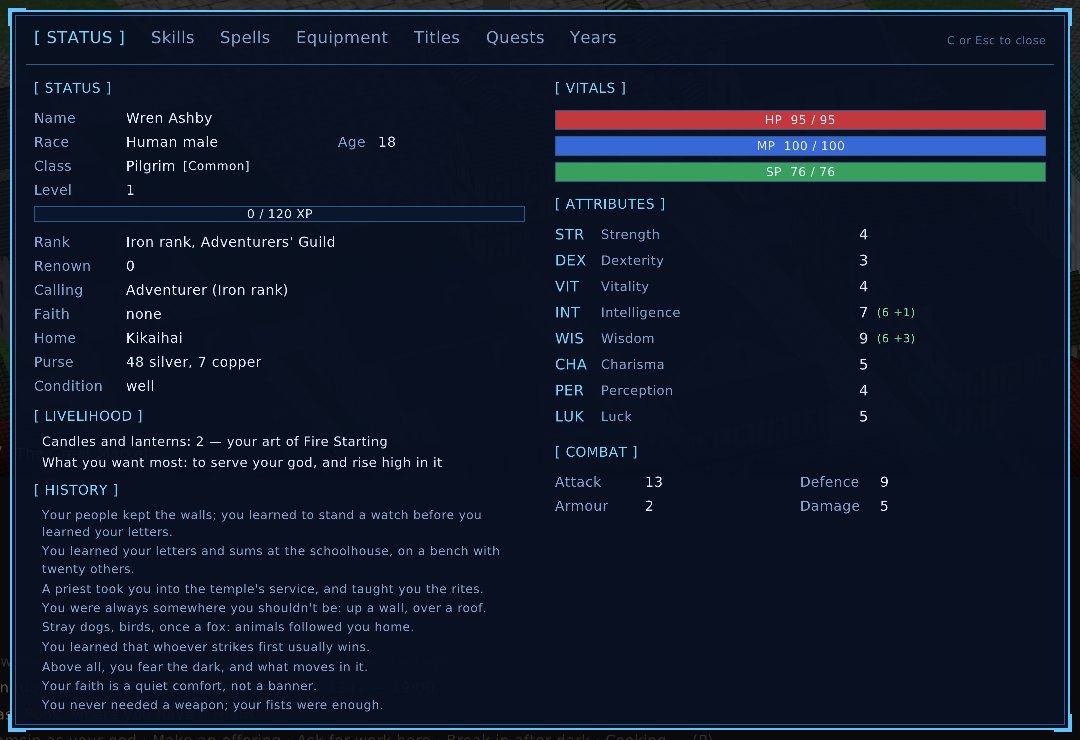The width and height of the screenshot is (1080, 740).
Task: Click the green SP 76 / 76 bar
Action: point(800,172)
